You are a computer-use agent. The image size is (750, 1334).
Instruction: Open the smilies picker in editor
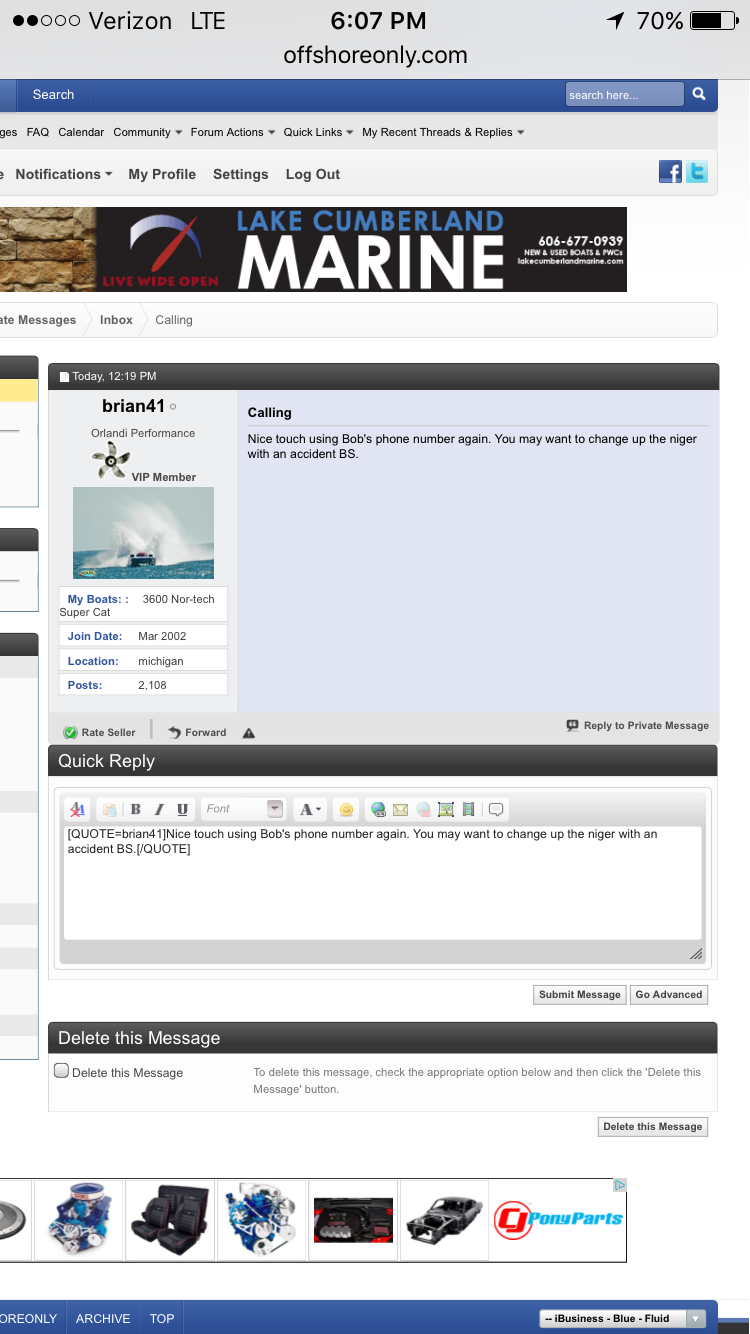346,809
